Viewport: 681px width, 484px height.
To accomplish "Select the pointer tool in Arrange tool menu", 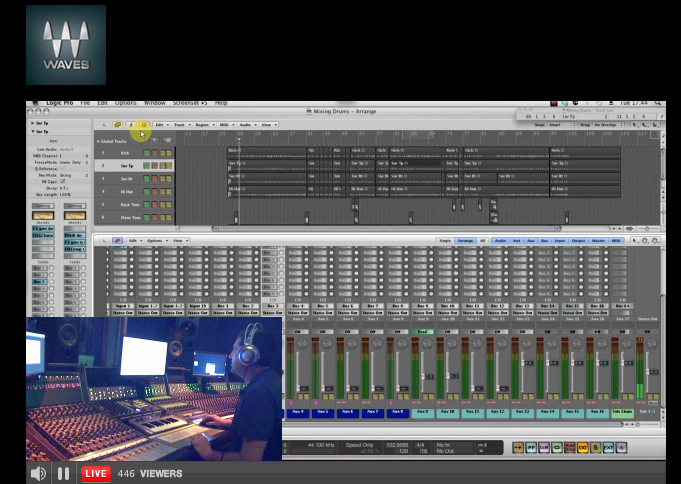I will [635, 125].
